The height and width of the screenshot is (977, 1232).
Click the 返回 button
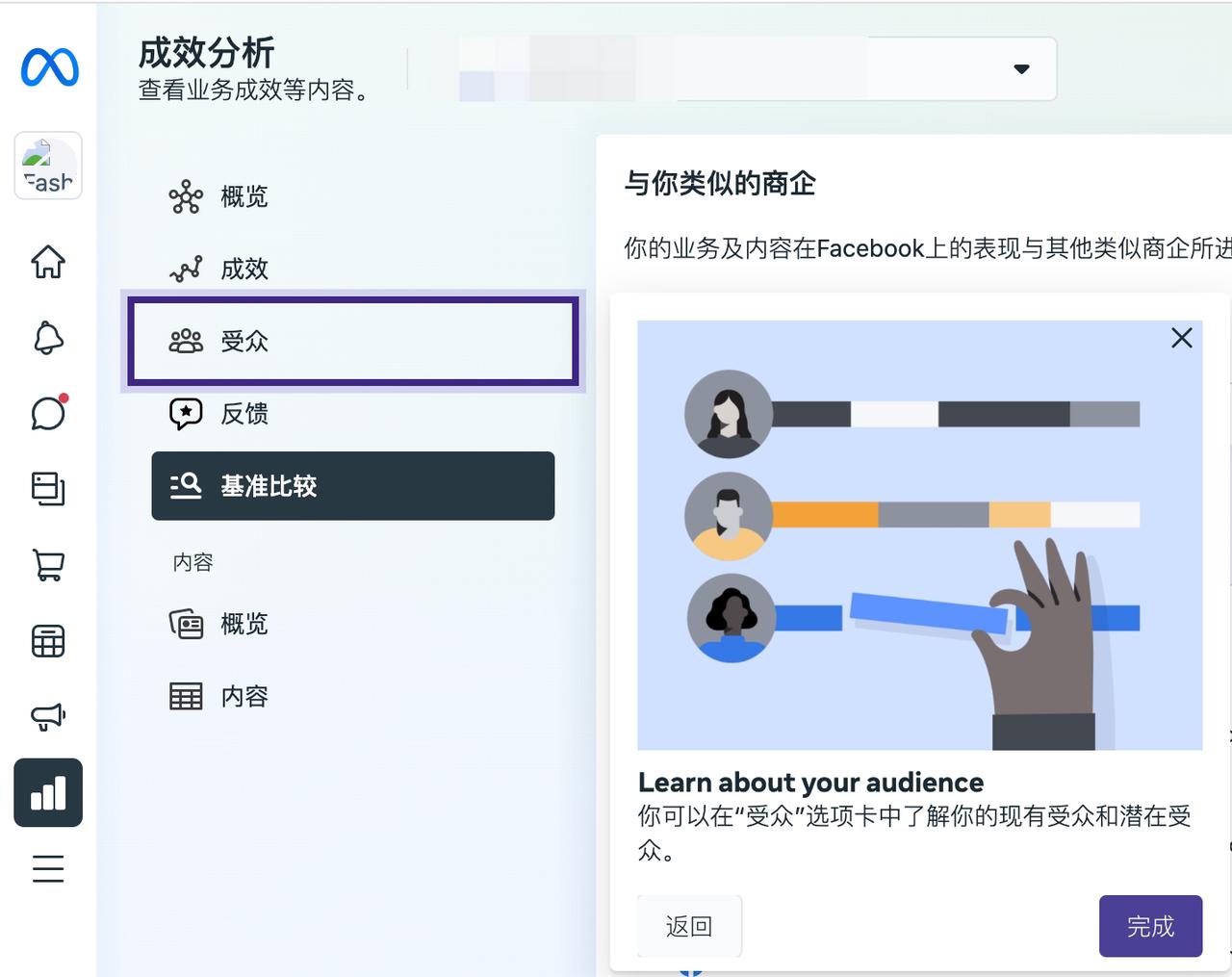click(x=689, y=926)
